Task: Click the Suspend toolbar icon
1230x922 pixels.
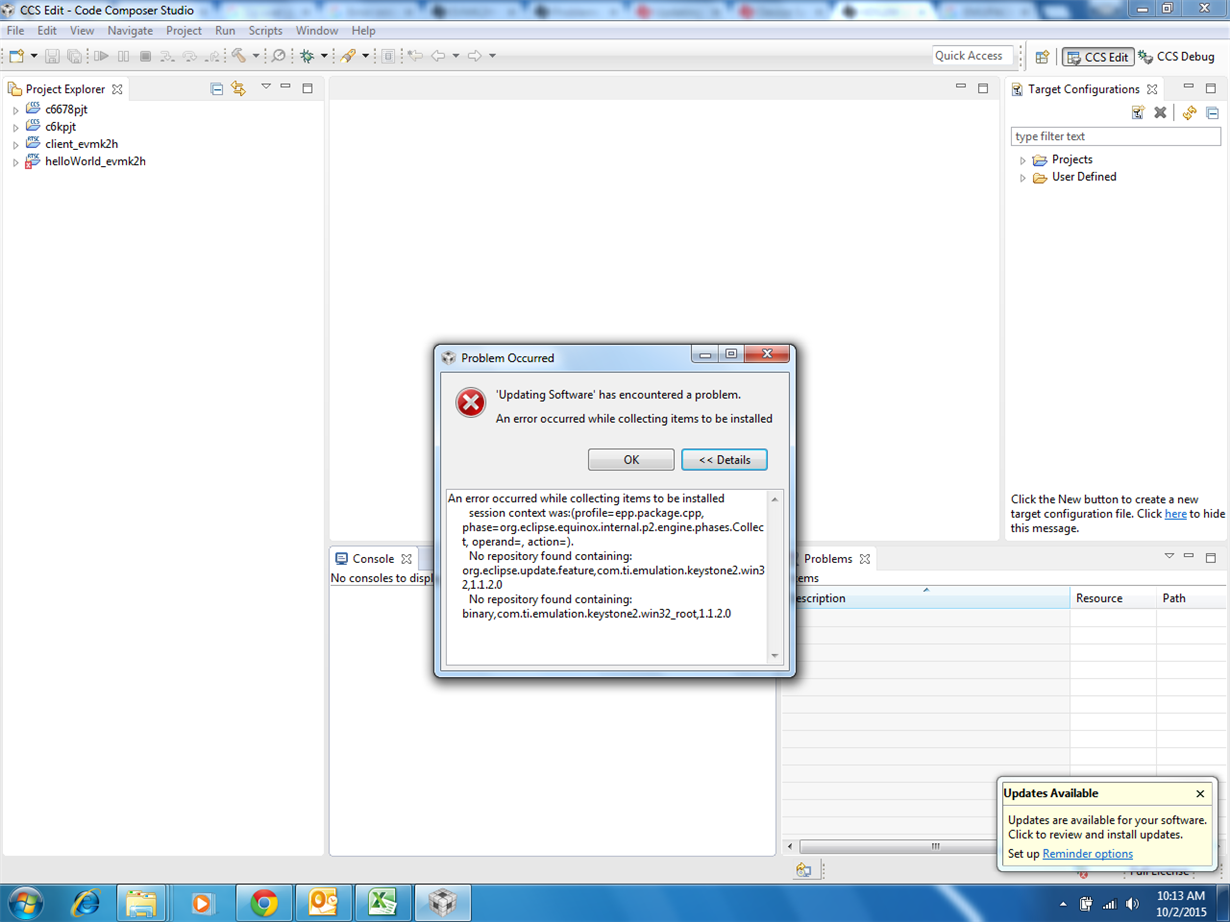Action: 123,56
